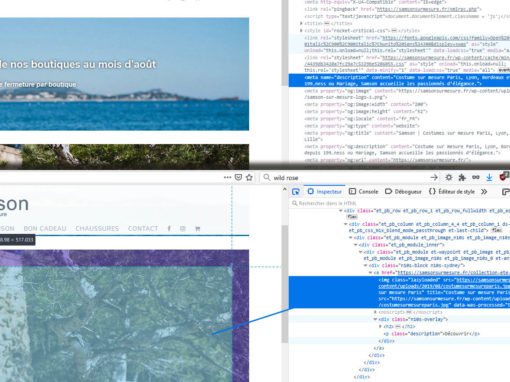The width and height of the screenshot is (510, 382).
Task: Click the scroll-up arrow of lower page scrollbar
Action: click(x=285, y=189)
